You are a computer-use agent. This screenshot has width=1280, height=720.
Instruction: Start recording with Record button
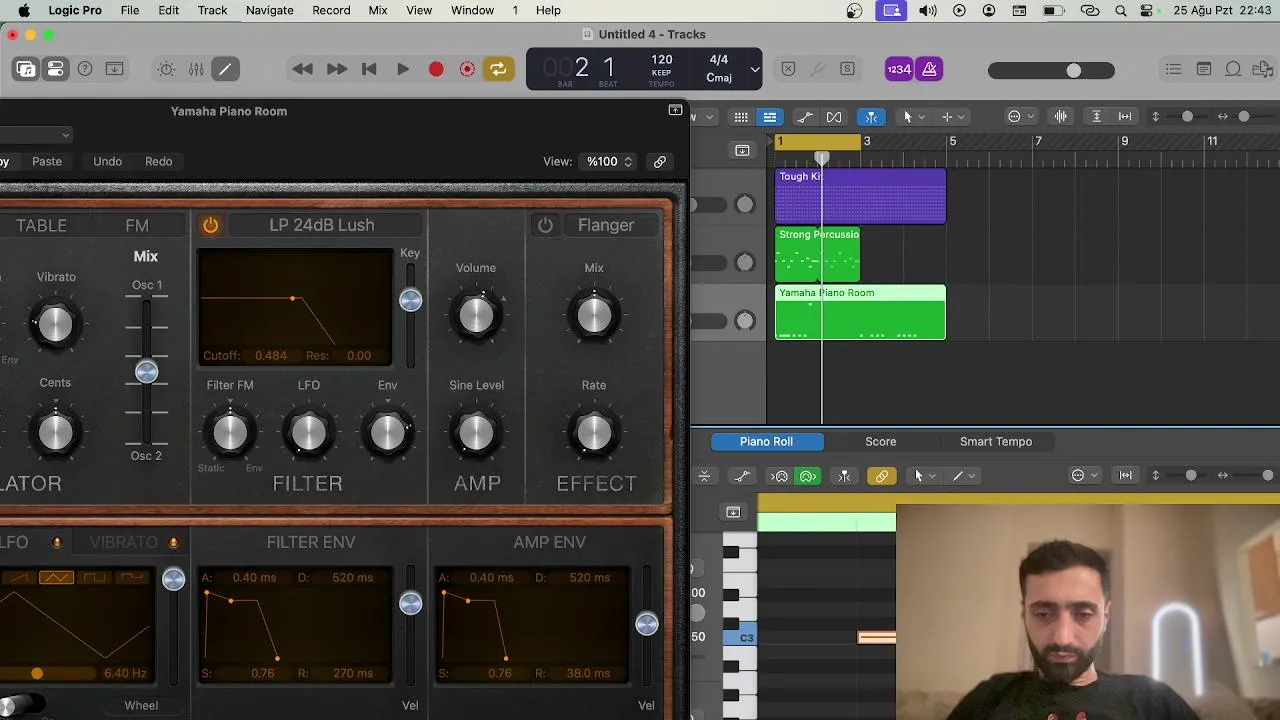click(436, 69)
